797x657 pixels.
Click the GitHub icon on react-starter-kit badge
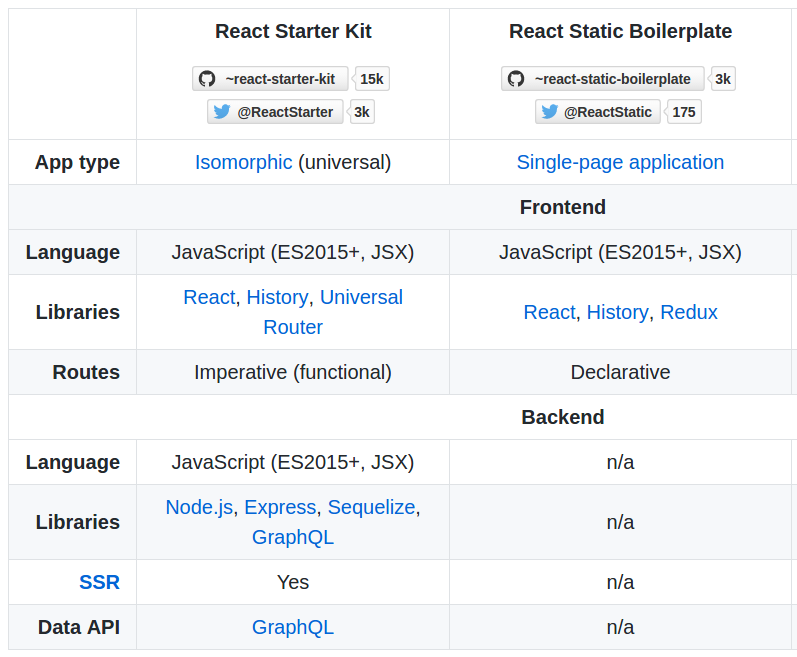pos(207,79)
